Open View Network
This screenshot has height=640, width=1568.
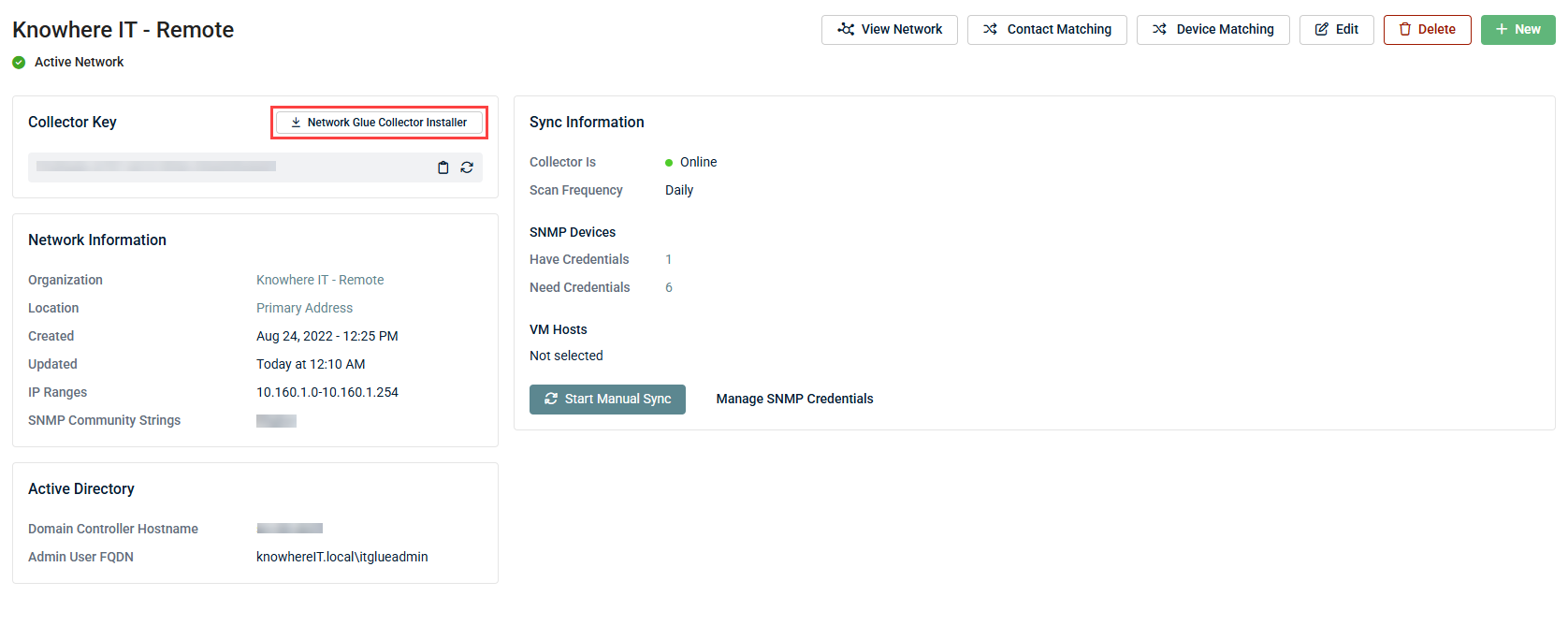click(x=890, y=29)
